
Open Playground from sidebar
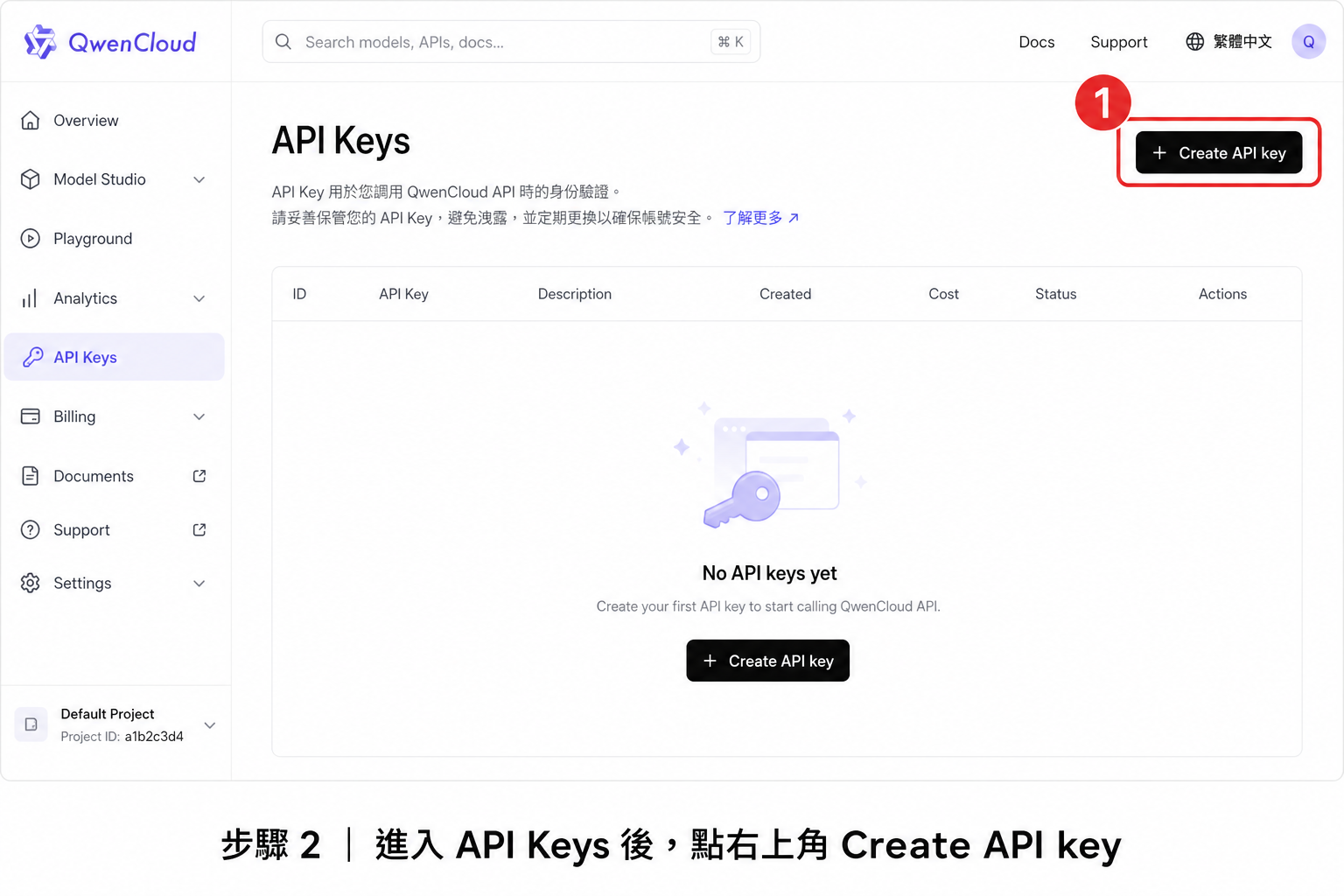pyautogui.click(x=114, y=239)
